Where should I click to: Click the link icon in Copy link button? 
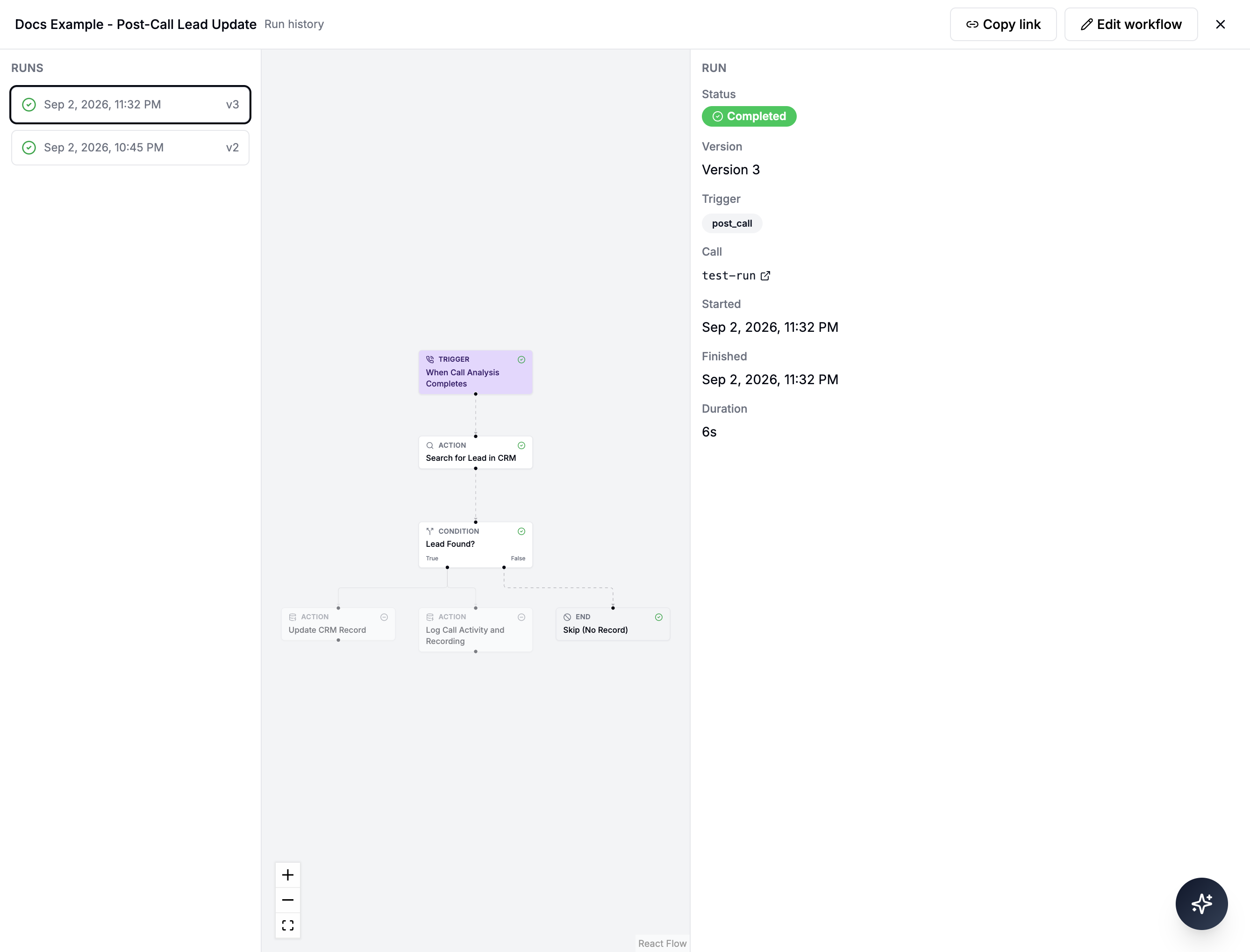(x=972, y=24)
